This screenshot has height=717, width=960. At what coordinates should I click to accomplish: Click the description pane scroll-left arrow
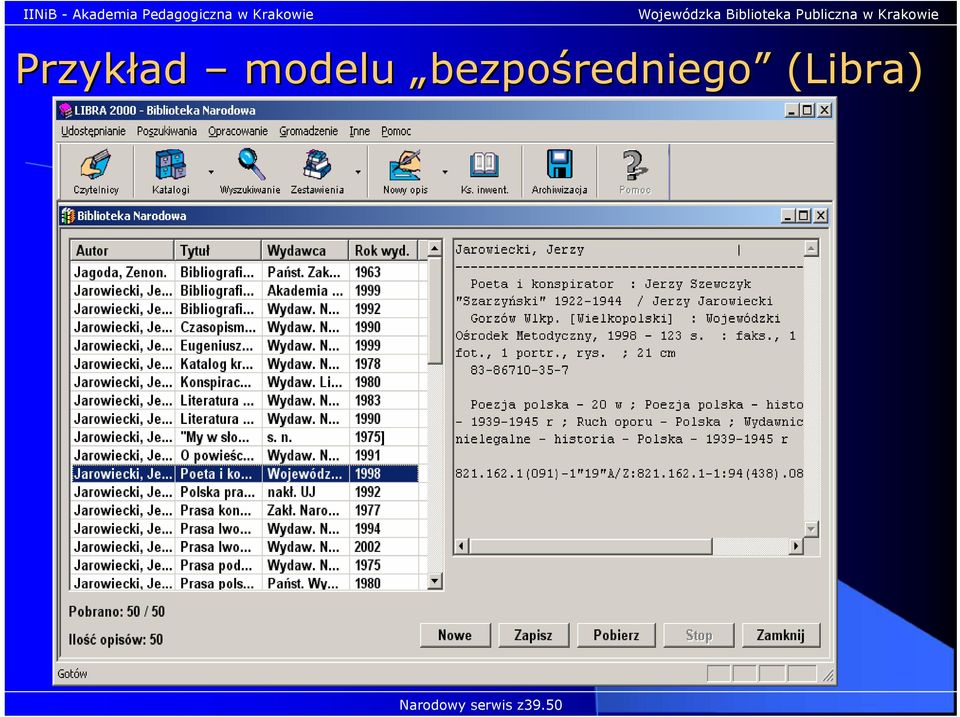click(x=462, y=546)
